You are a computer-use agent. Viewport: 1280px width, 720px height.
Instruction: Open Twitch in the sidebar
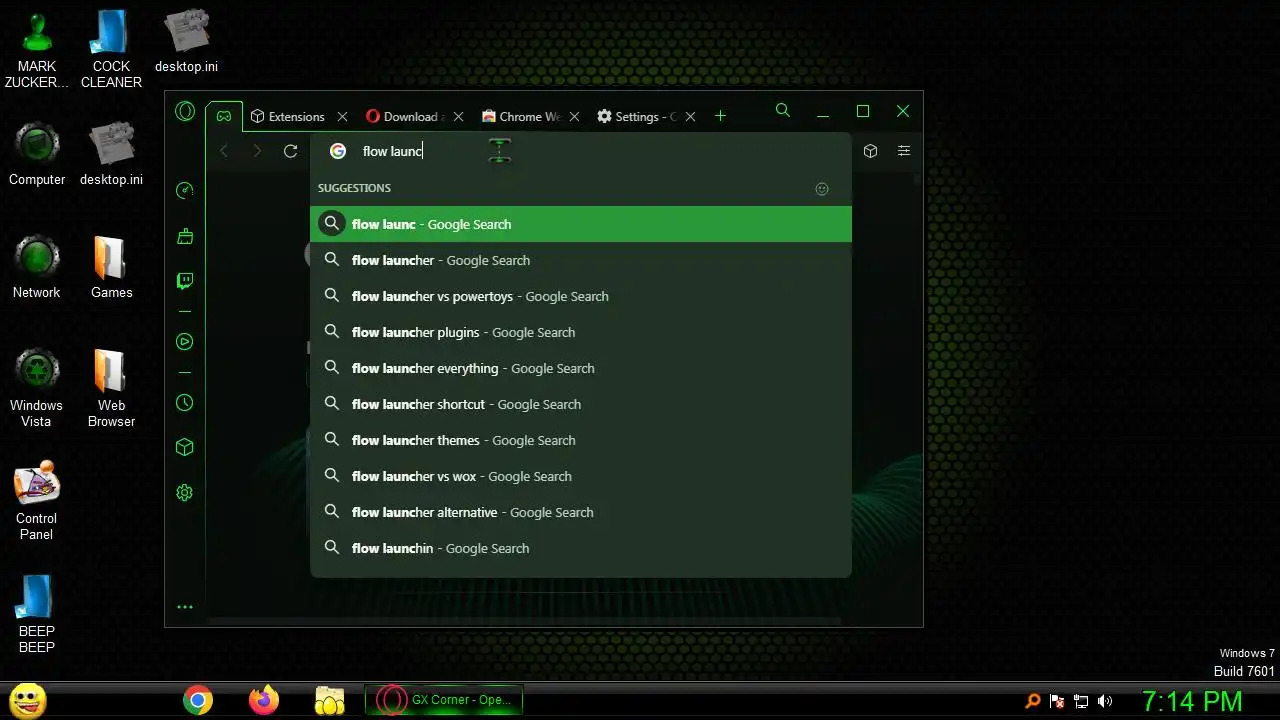184,281
